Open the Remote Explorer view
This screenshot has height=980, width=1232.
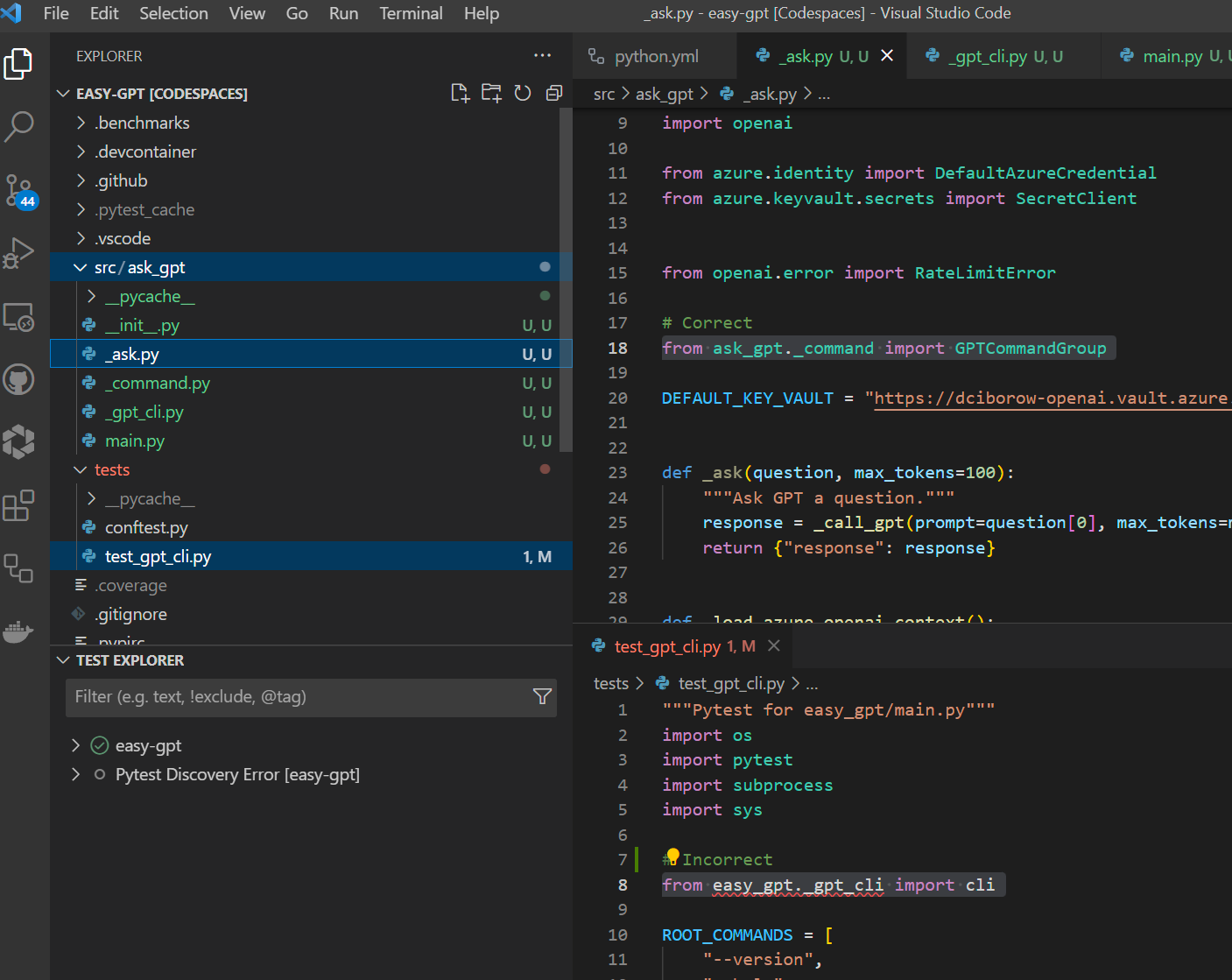point(18,316)
